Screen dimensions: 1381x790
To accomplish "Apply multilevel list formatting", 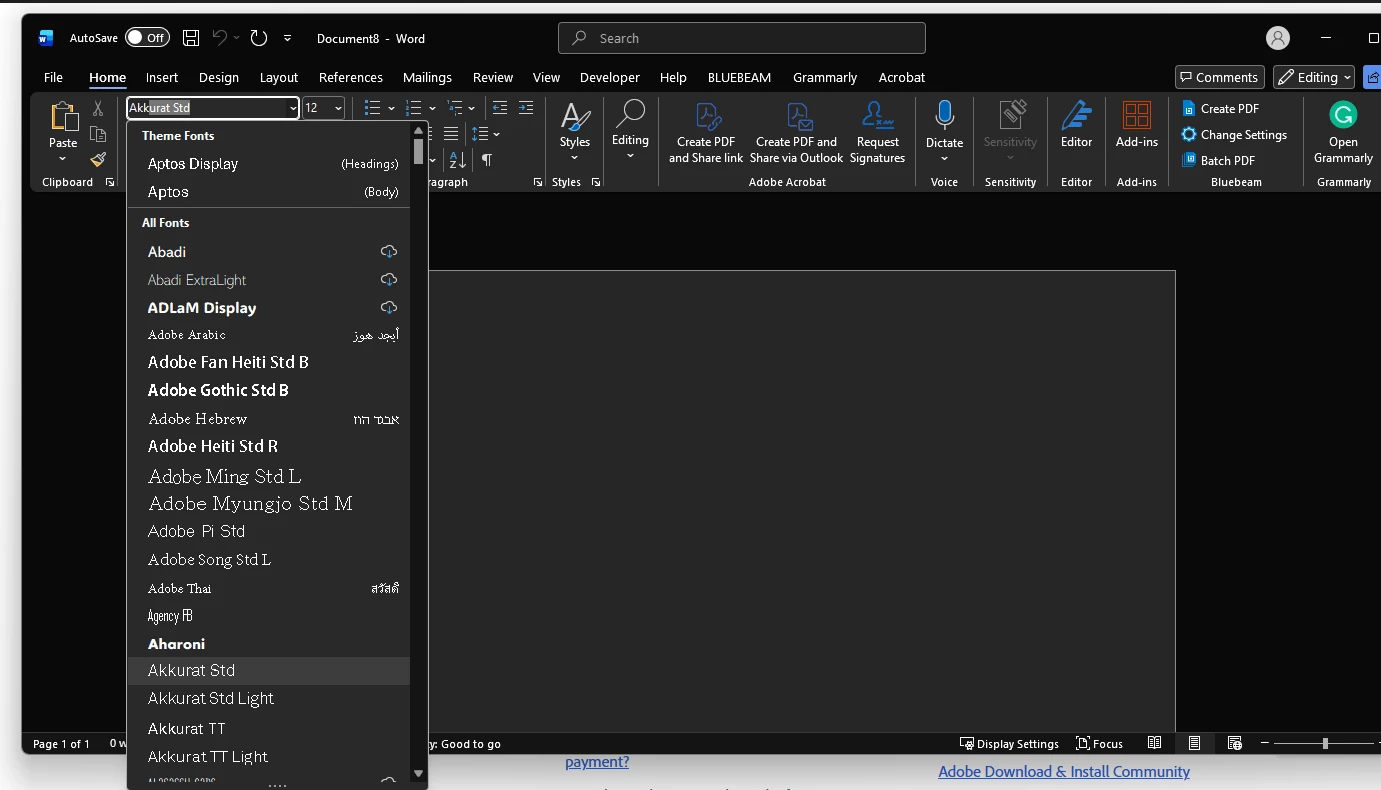I will pos(455,108).
